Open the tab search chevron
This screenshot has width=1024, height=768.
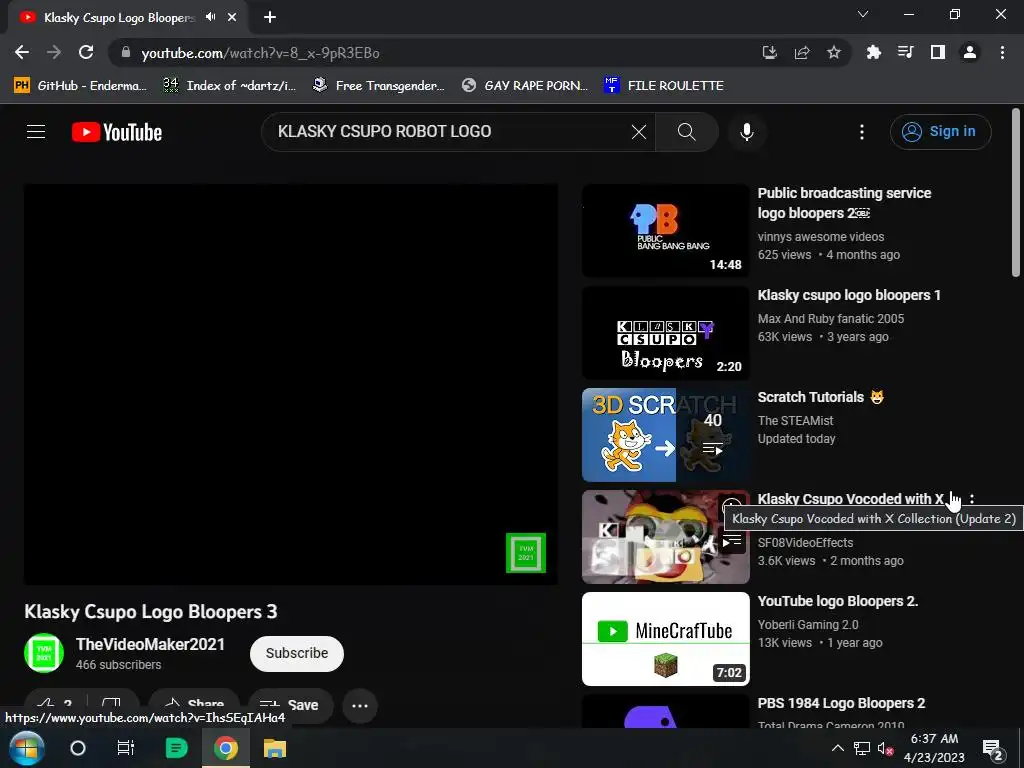pos(863,14)
